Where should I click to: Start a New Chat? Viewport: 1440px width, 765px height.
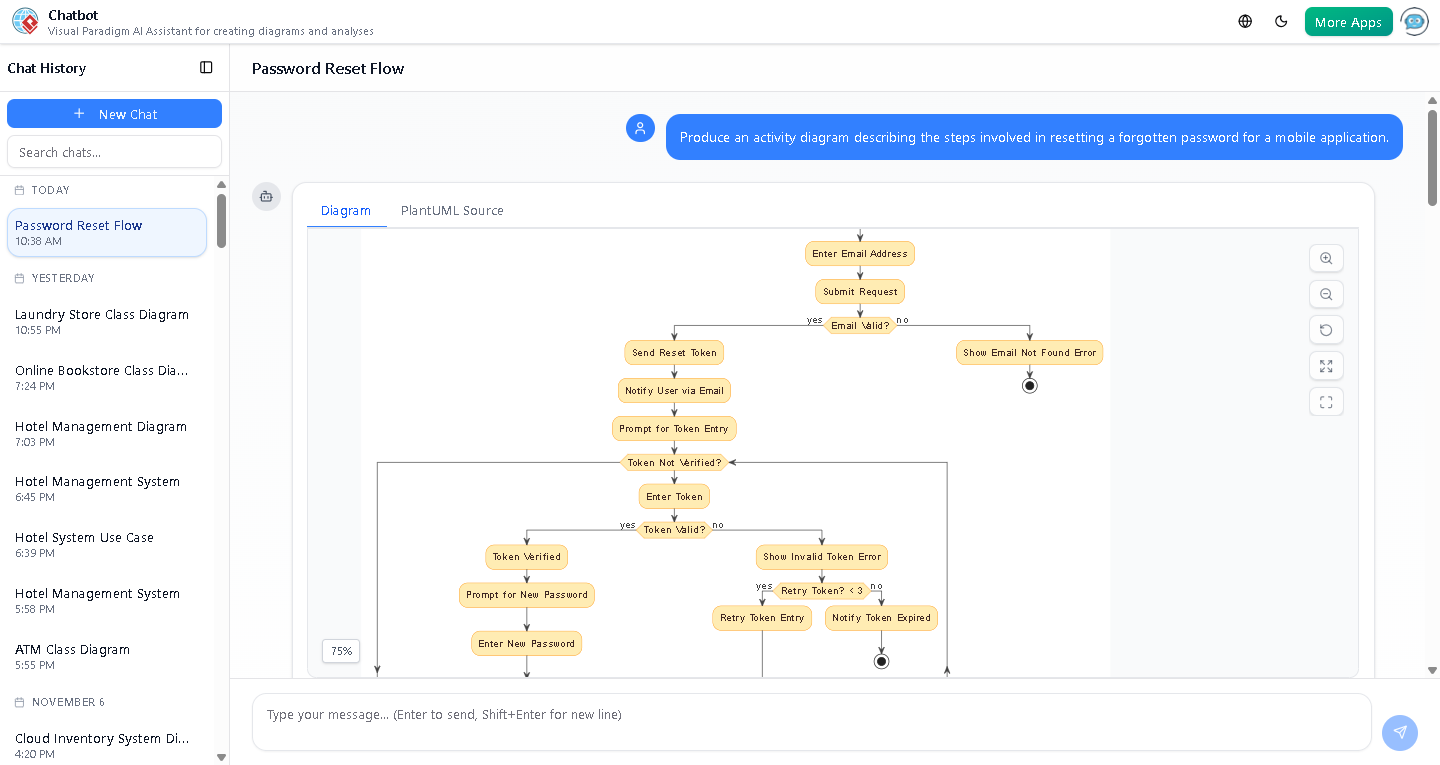[114, 113]
